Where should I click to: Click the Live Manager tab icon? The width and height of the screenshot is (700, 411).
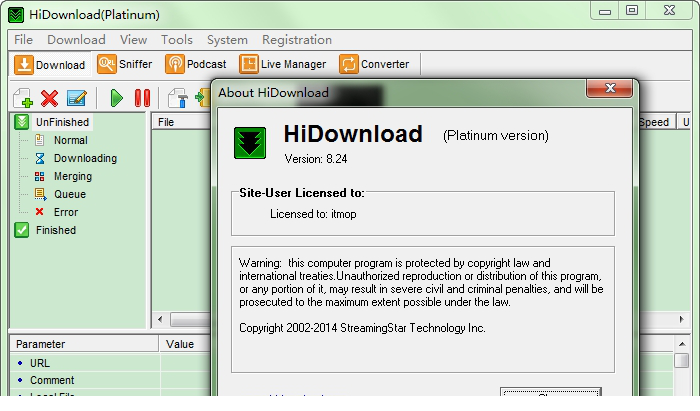click(x=249, y=64)
